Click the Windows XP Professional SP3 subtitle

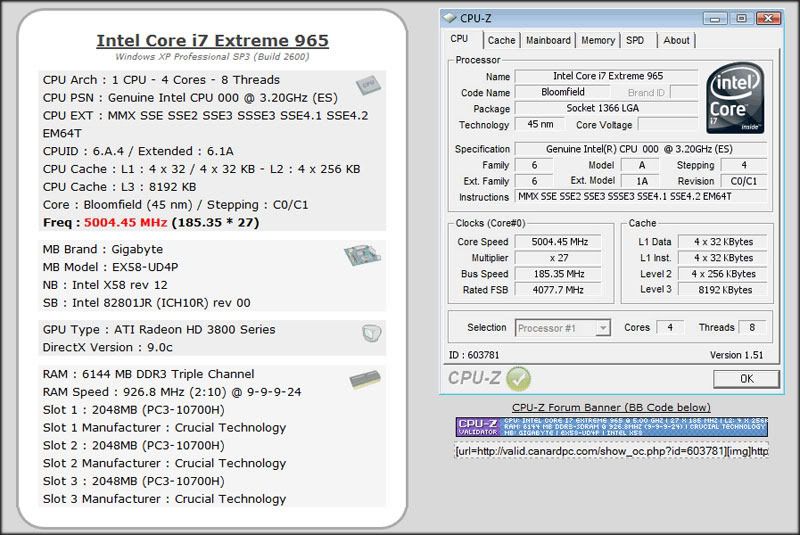coord(212,57)
